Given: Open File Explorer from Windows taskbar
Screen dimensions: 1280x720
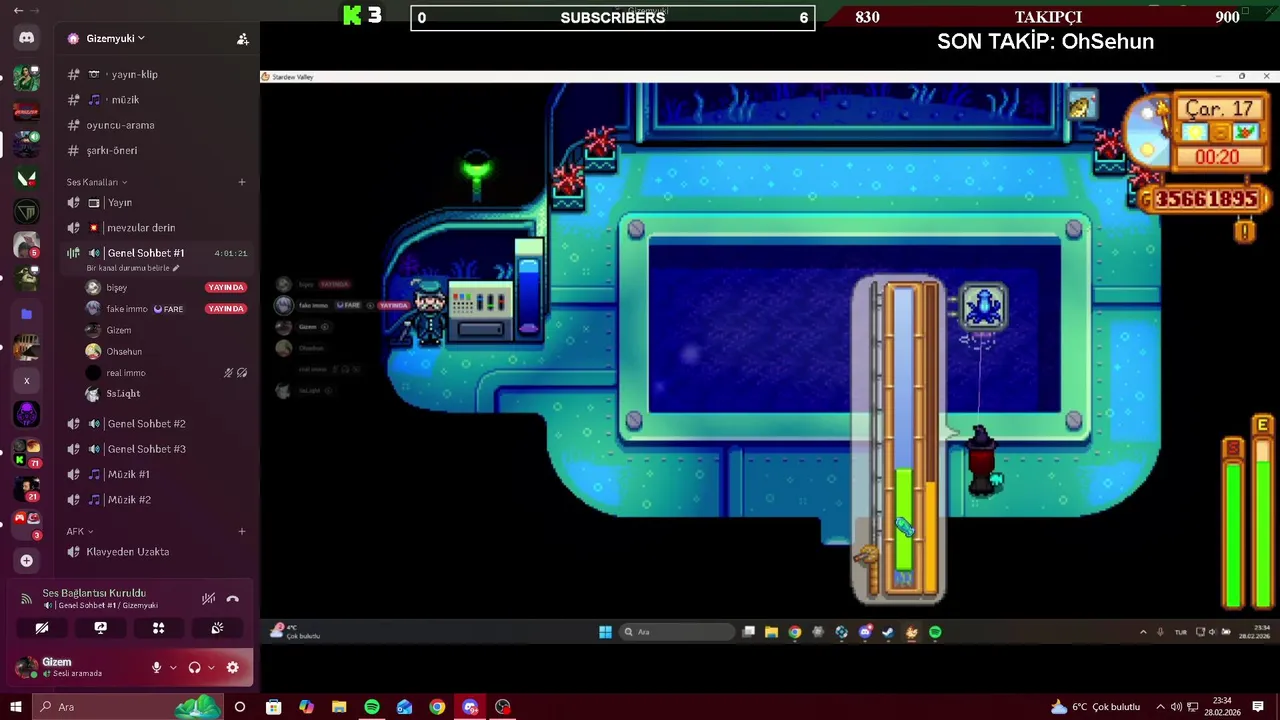Looking at the screenshot, I should (x=339, y=707).
